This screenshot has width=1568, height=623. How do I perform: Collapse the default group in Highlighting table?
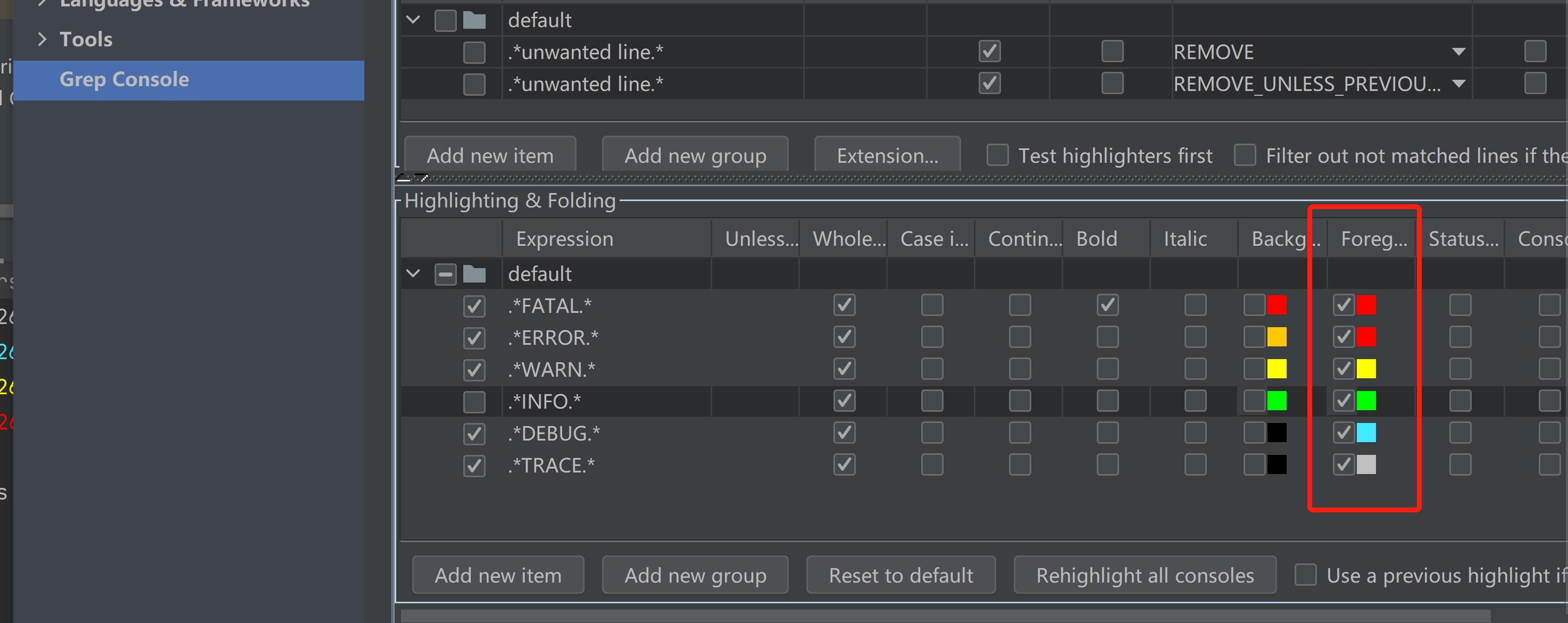pos(413,273)
